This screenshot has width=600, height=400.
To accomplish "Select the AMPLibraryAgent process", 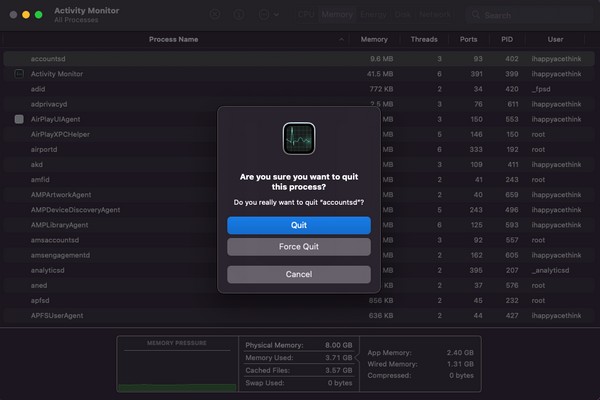I will 59,225.
